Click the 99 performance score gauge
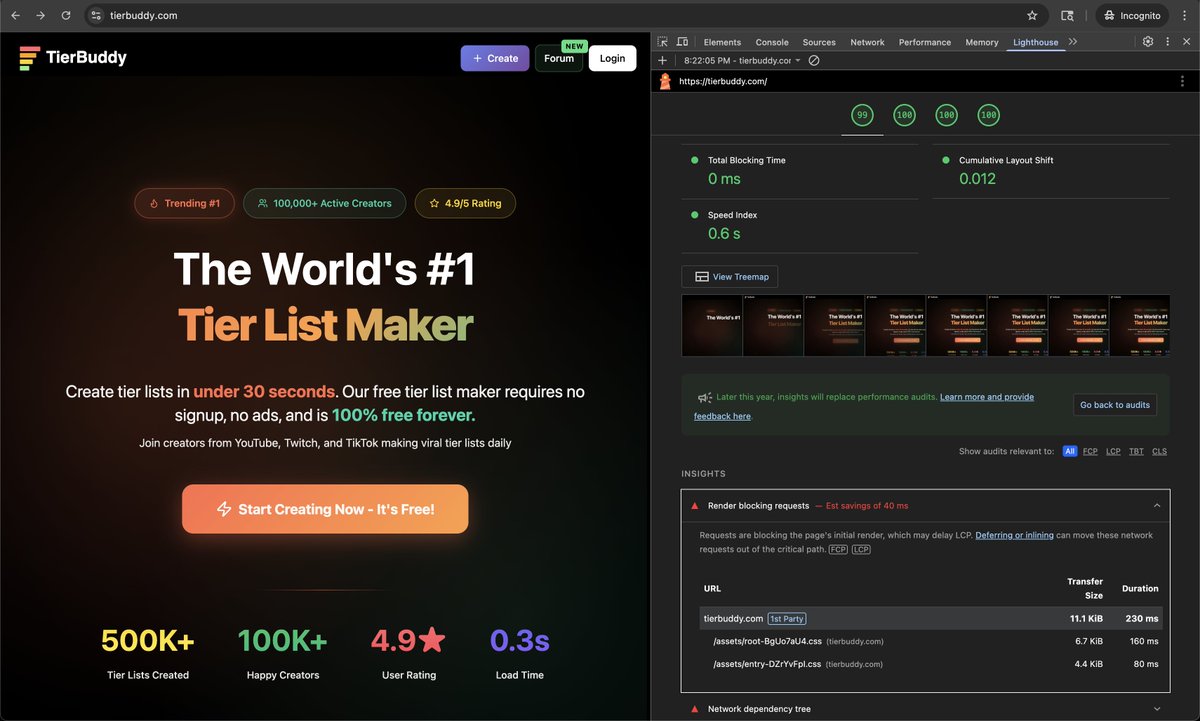Image resolution: width=1200 pixels, height=721 pixels. coord(862,115)
